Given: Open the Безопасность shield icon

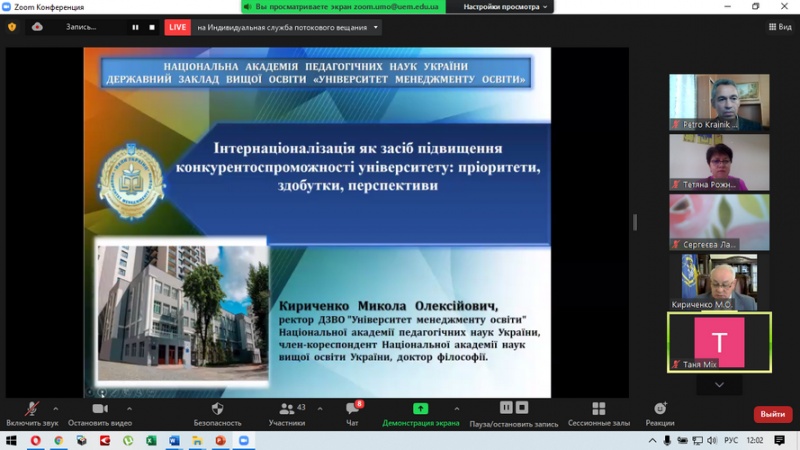Looking at the screenshot, I should tap(217, 409).
